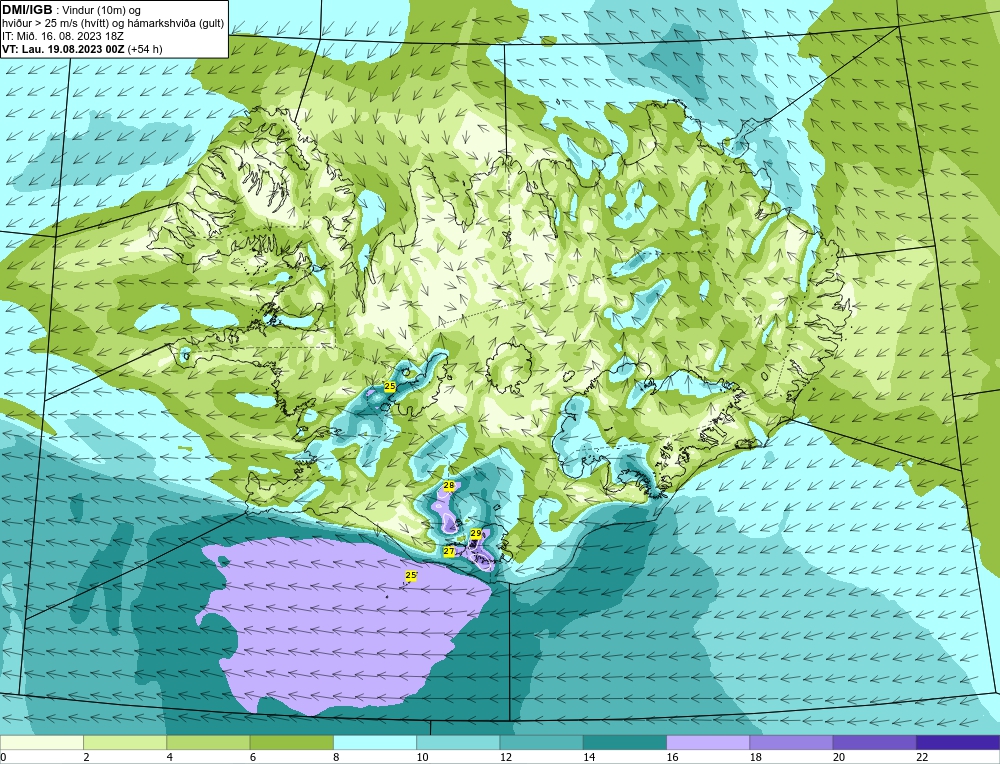Click legend scale number 0
This screenshot has width=1000, height=764.
pos(3,758)
